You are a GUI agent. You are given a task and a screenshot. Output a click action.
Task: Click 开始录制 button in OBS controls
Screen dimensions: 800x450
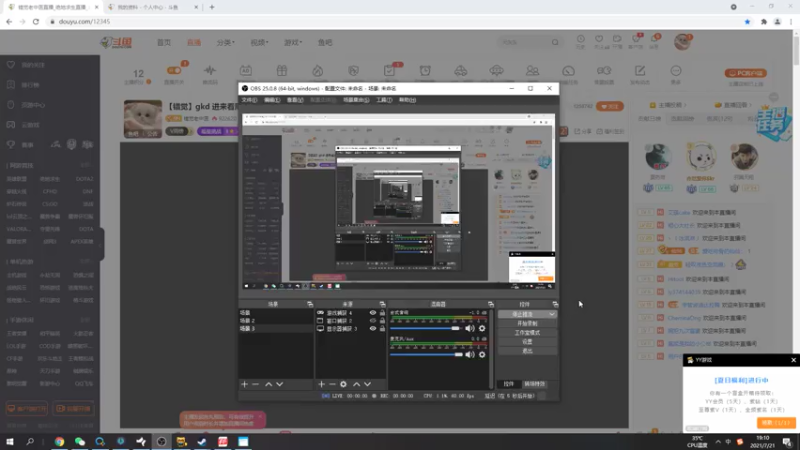(527, 323)
